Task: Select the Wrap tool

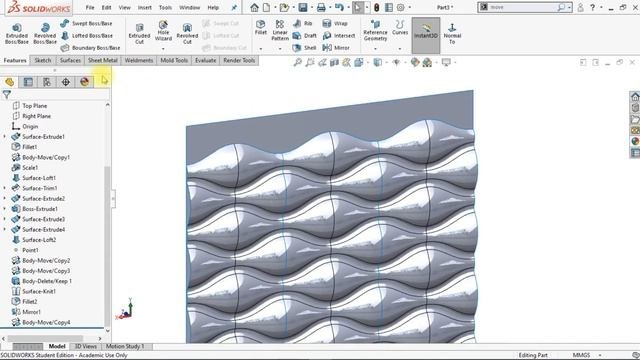Action: click(335, 24)
